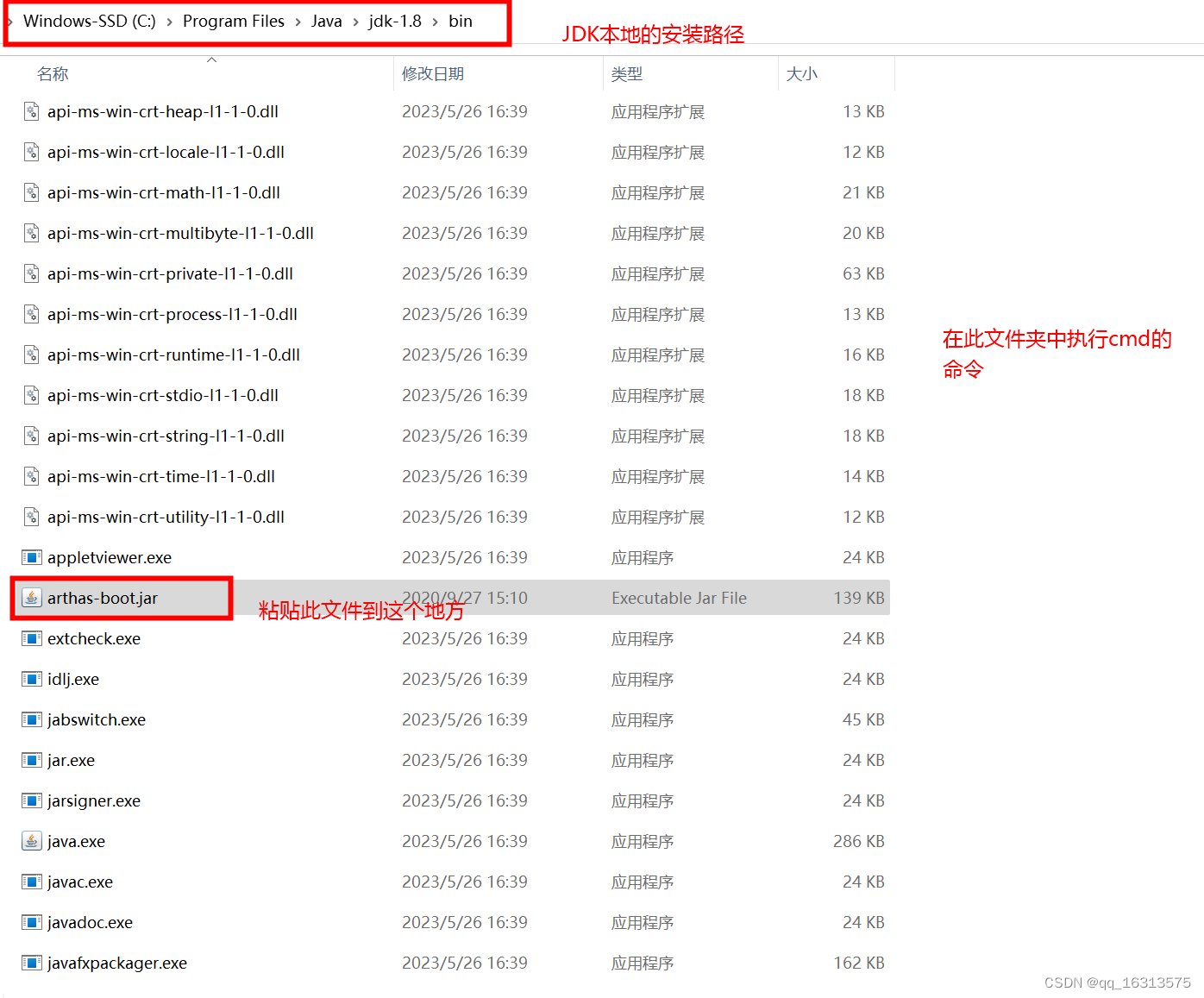
Task: Click the api-ms-win-crt-heap dll icon
Action: (x=31, y=110)
